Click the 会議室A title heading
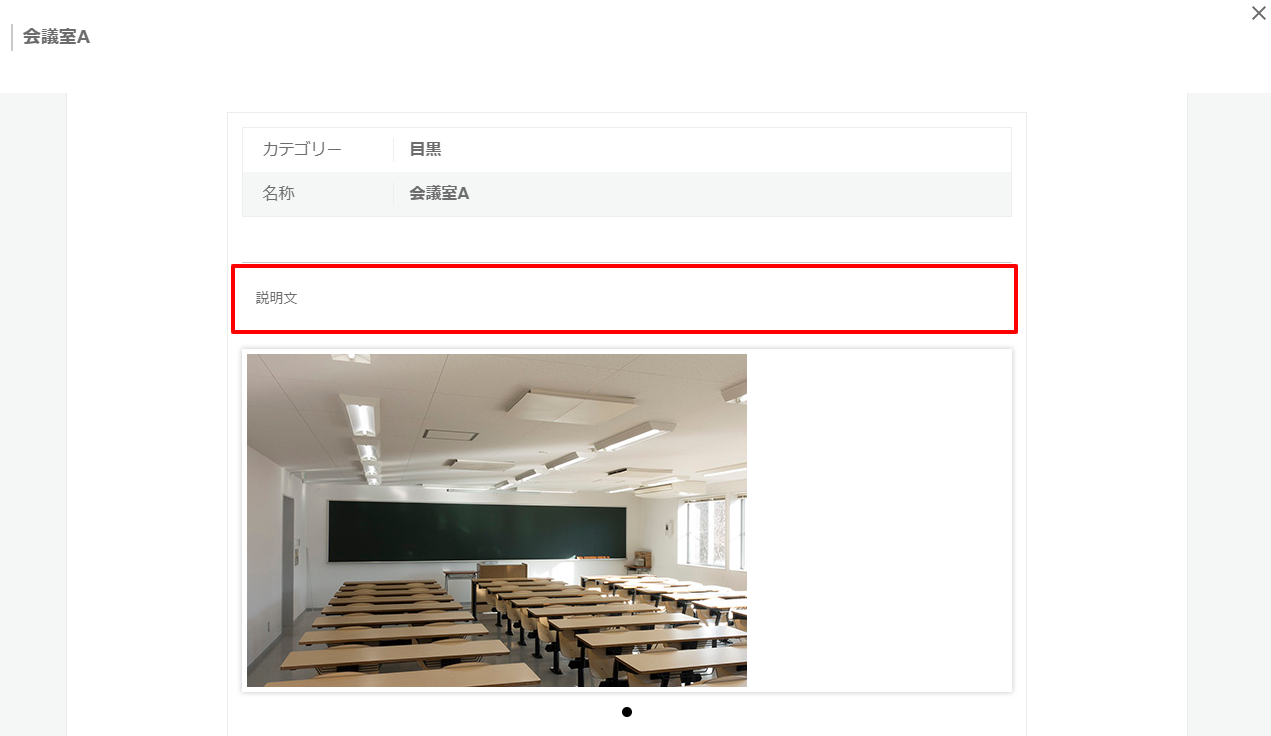Image resolution: width=1271 pixels, height=736 pixels. point(56,37)
